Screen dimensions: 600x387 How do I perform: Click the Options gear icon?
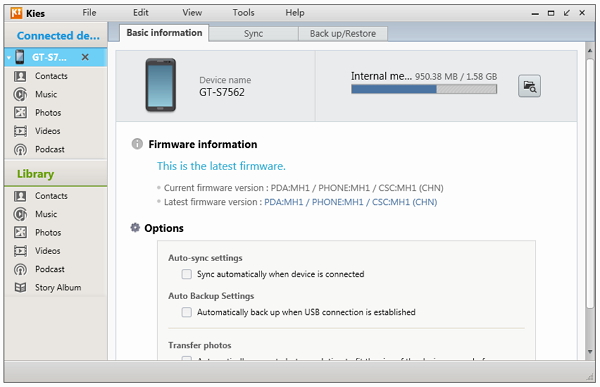tap(135, 228)
